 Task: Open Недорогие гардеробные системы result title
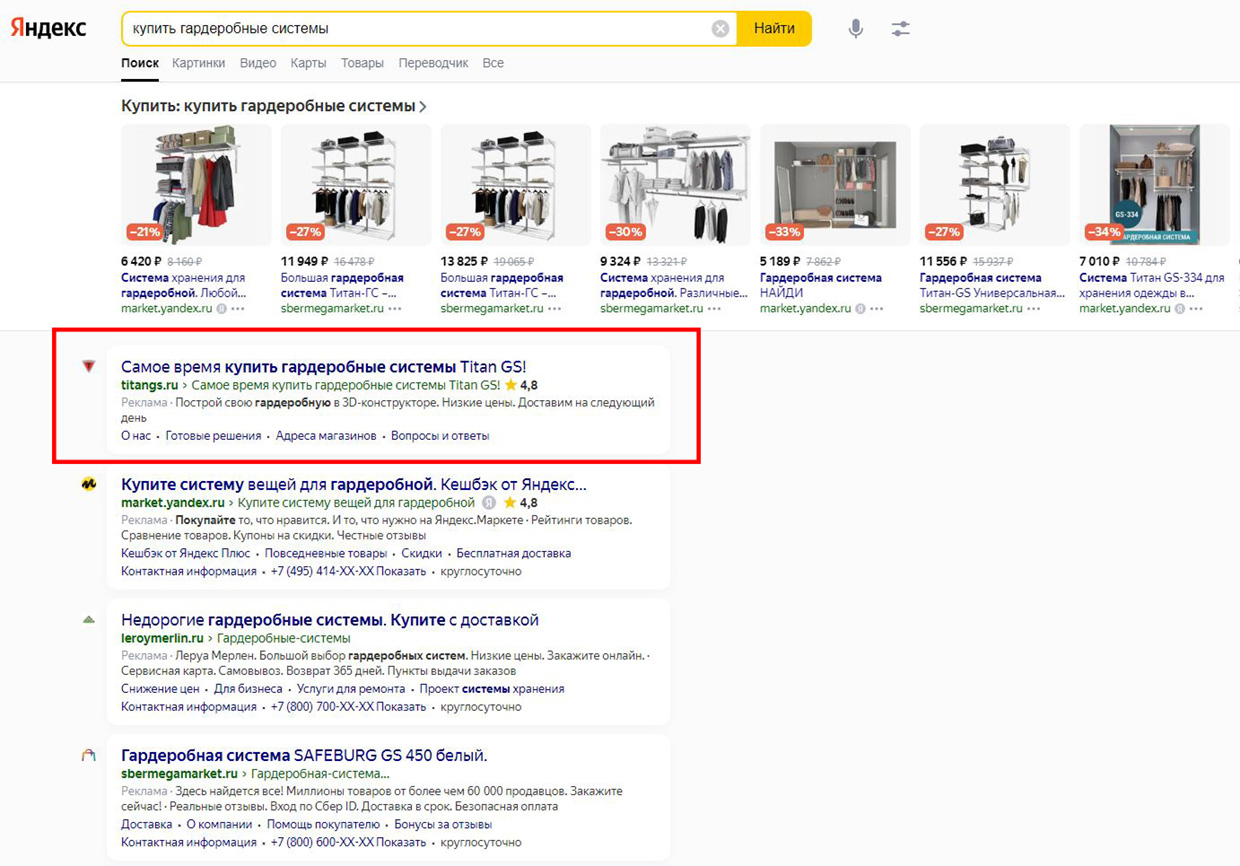pyautogui.click(x=330, y=620)
